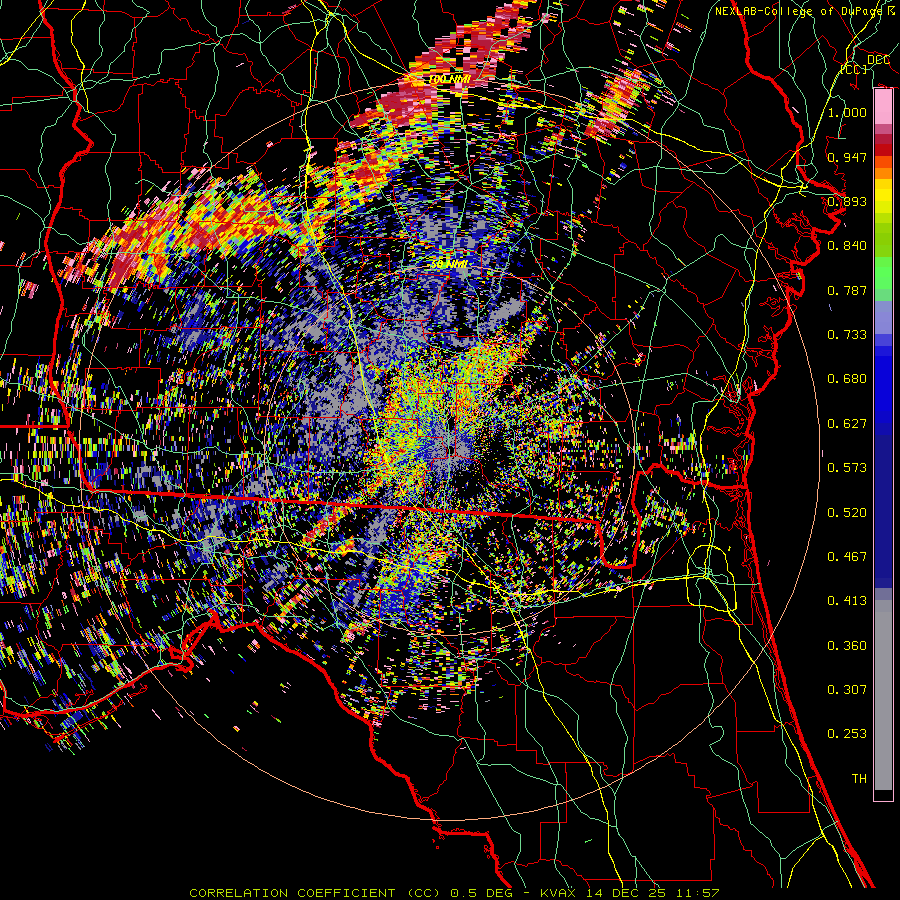Select the 0.467 legend value
Screen dimensions: 900x900
[x=847, y=557]
